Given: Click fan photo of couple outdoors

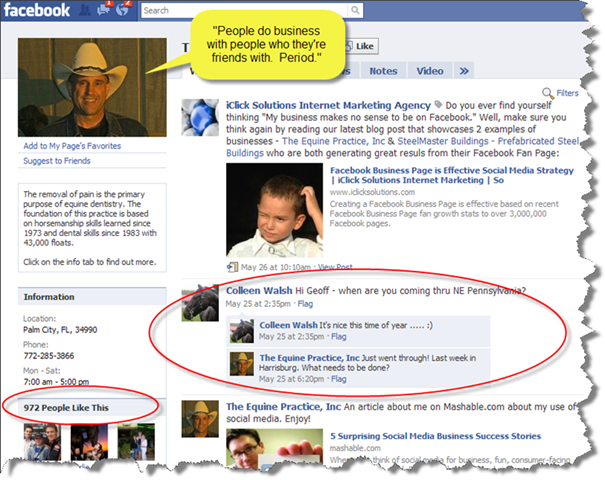Looking at the screenshot, I should coord(136,442).
